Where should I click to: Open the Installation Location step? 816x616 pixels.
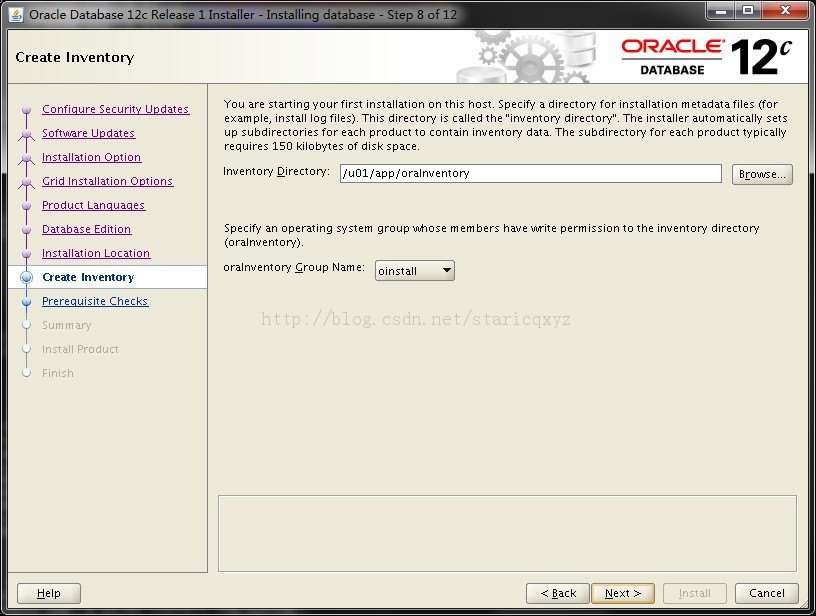96,253
